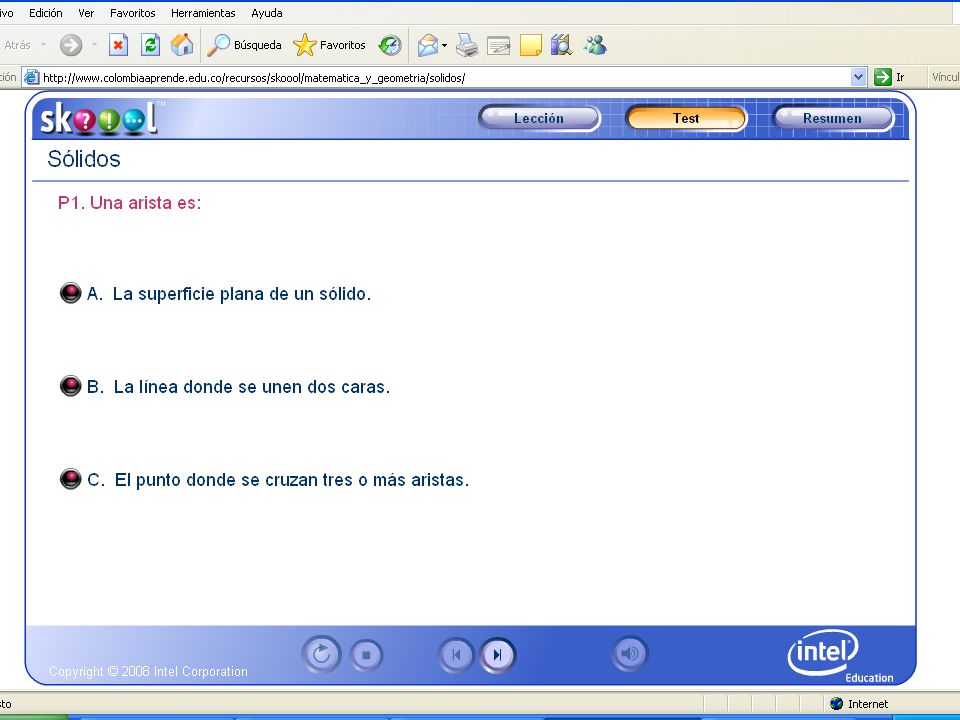Open Búsqueda search in toolbar
This screenshot has height=720, width=960.
pyautogui.click(x=244, y=45)
